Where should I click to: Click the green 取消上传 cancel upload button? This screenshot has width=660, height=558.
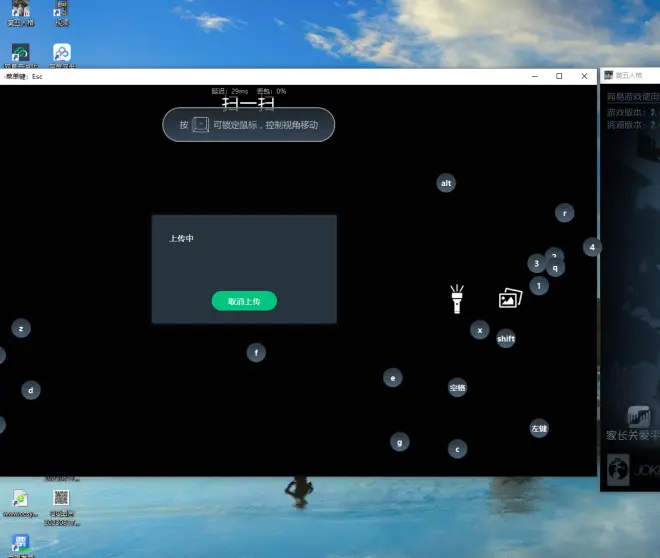pyautogui.click(x=244, y=301)
